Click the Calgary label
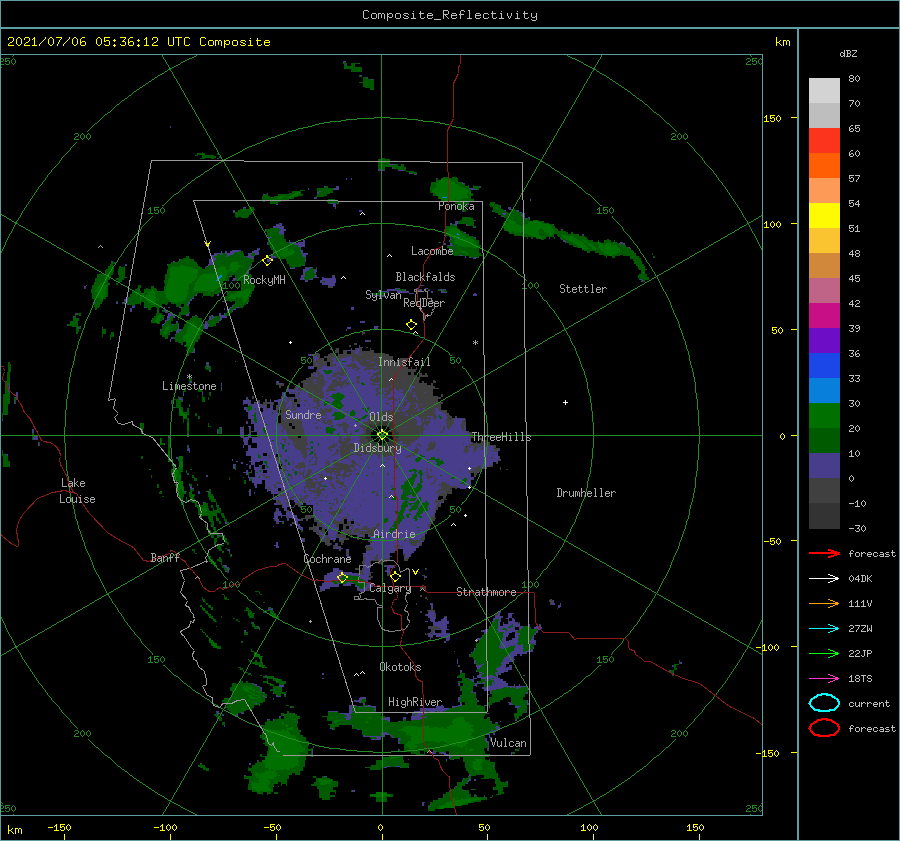Image resolution: width=900 pixels, height=841 pixels. click(x=390, y=588)
